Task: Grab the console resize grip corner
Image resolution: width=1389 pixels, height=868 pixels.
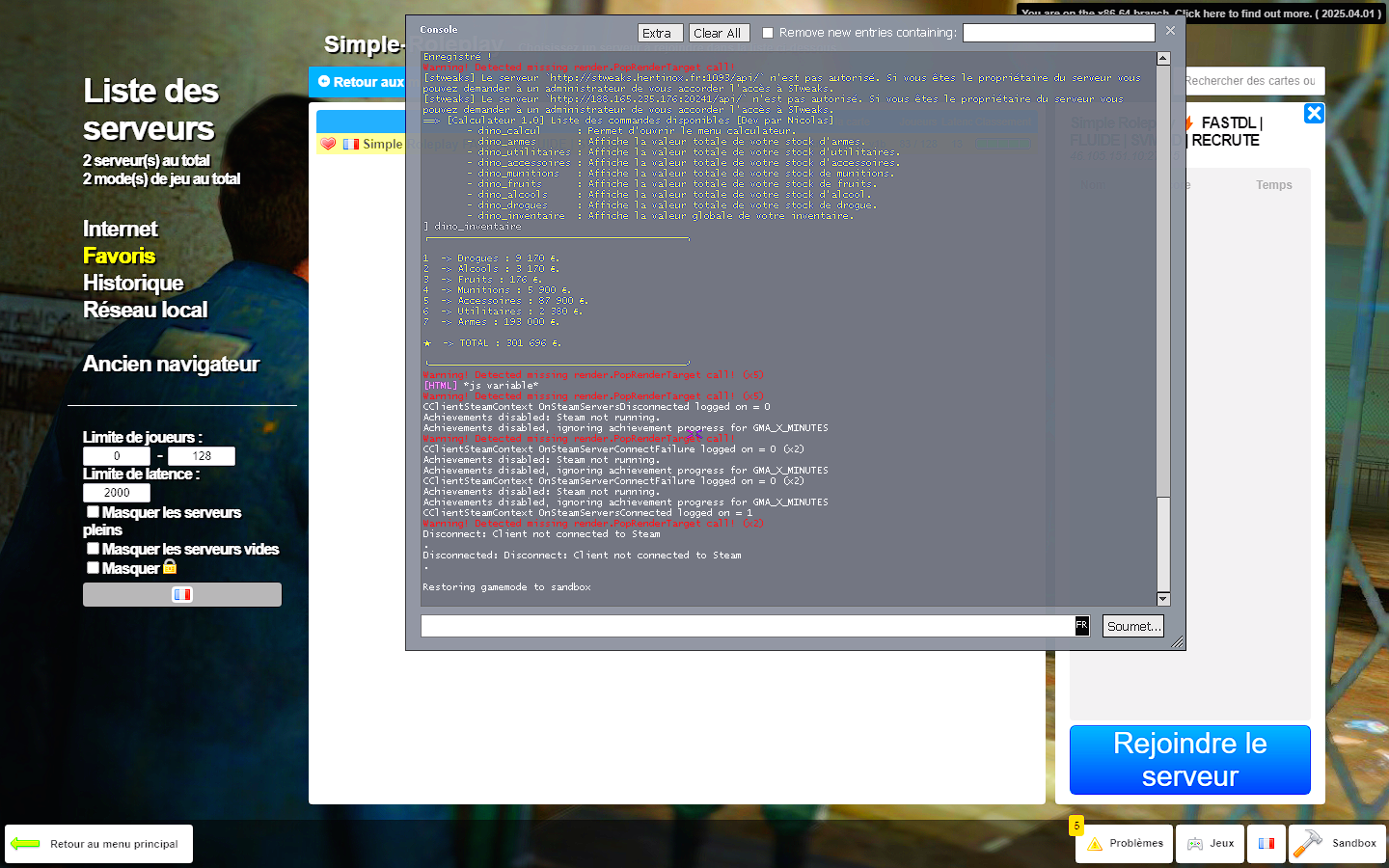Action: (x=1178, y=642)
